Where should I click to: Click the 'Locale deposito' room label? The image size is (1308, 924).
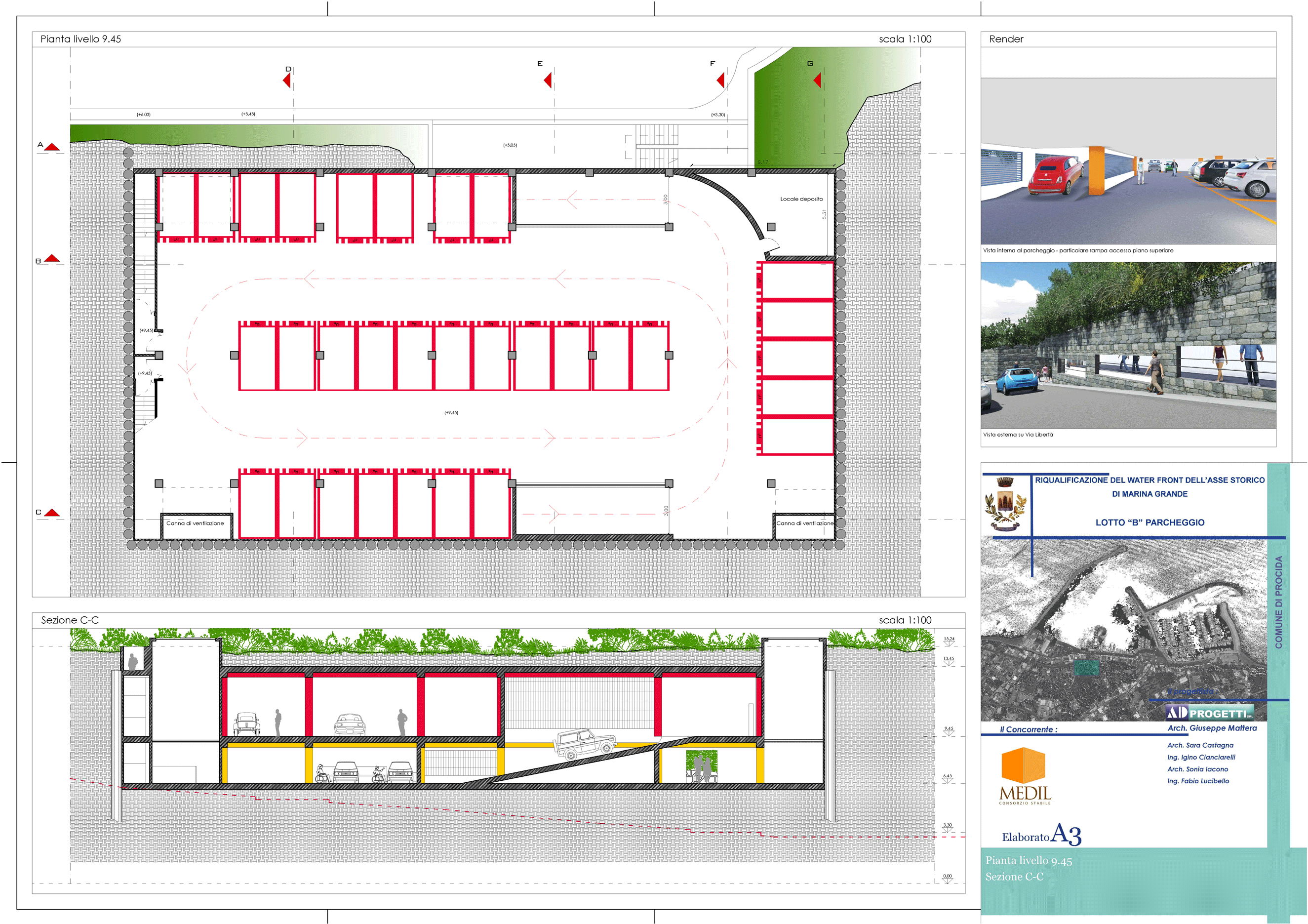(x=801, y=200)
